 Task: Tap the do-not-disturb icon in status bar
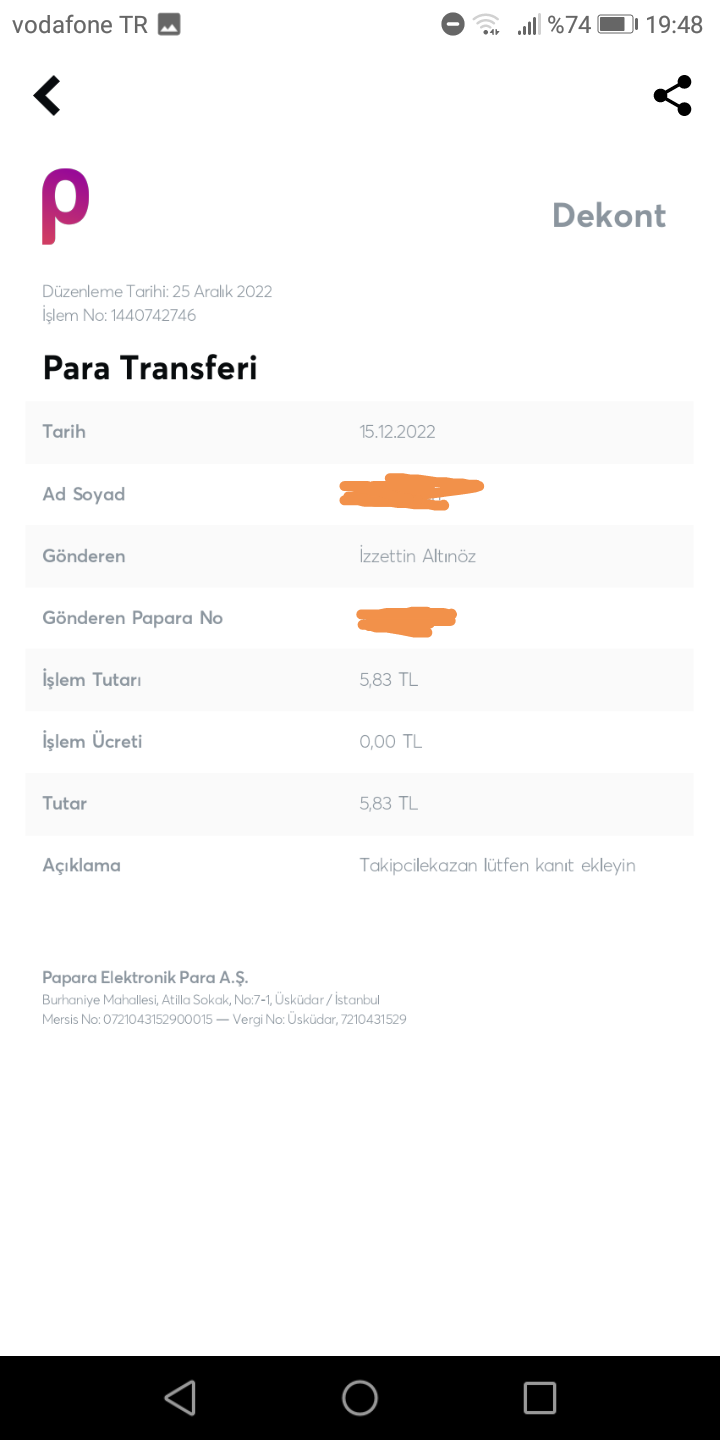click(x=453, y=25)
